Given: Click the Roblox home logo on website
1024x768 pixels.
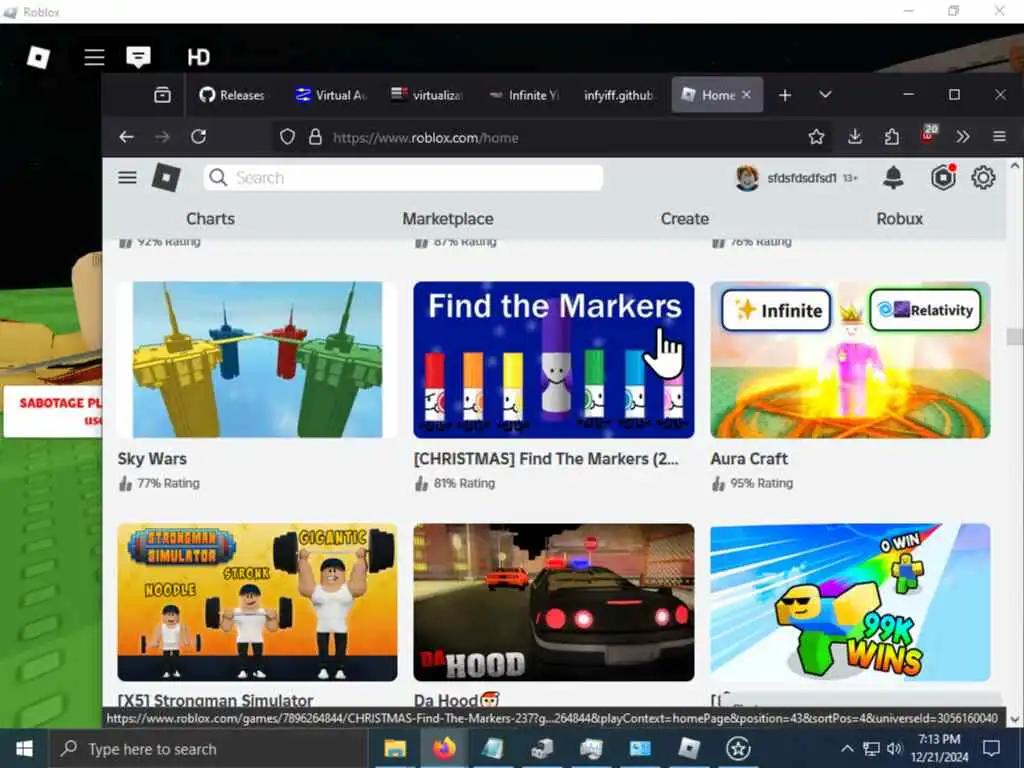Looking at the screenshot, I should (166, 178).
